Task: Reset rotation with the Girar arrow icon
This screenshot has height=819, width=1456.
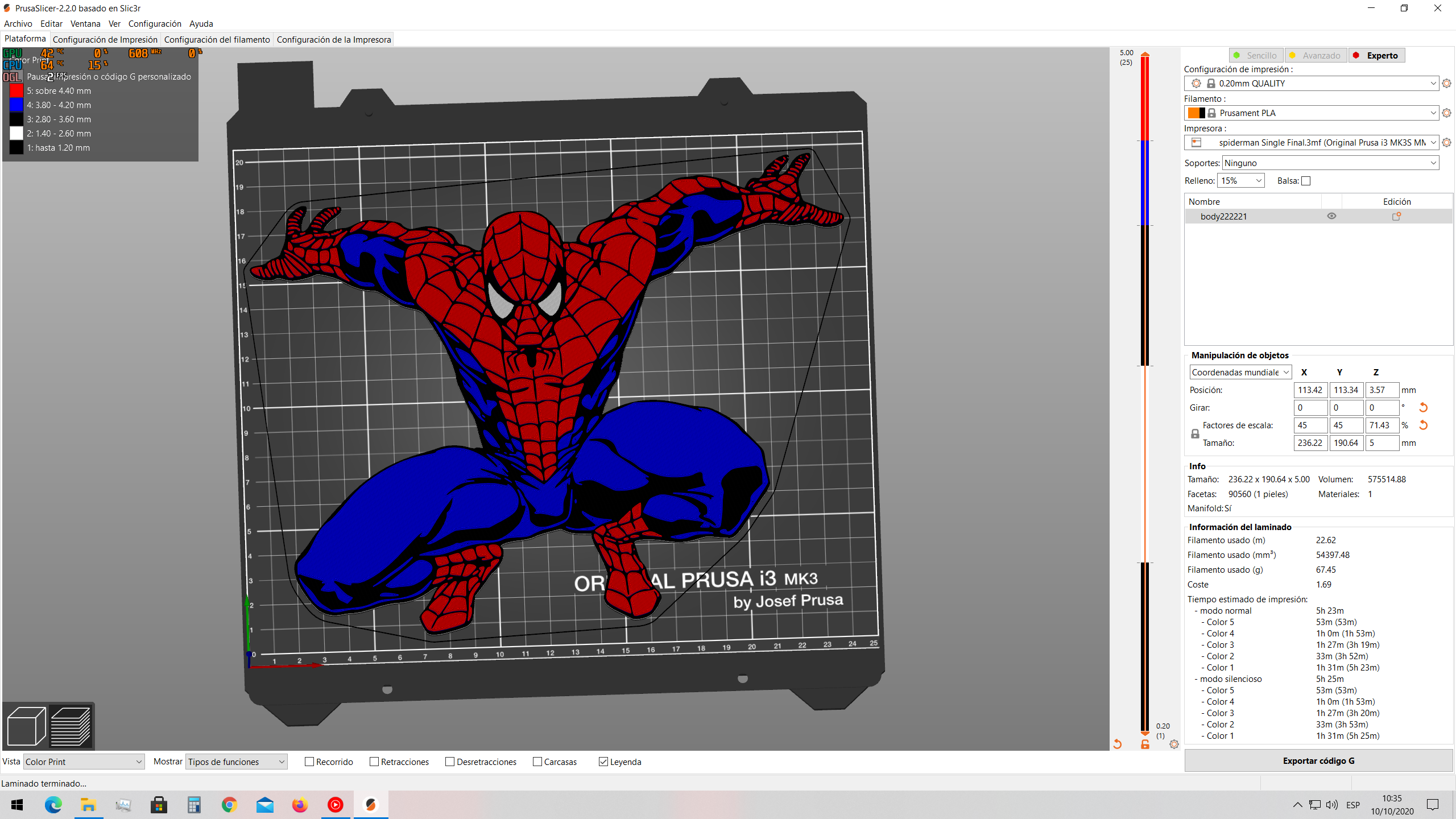Action: [1423, 408]
